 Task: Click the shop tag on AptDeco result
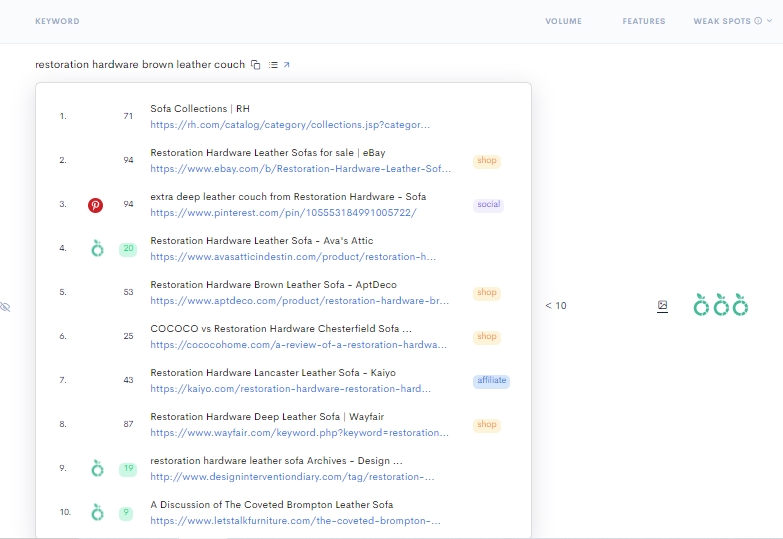tap(487, 293)
